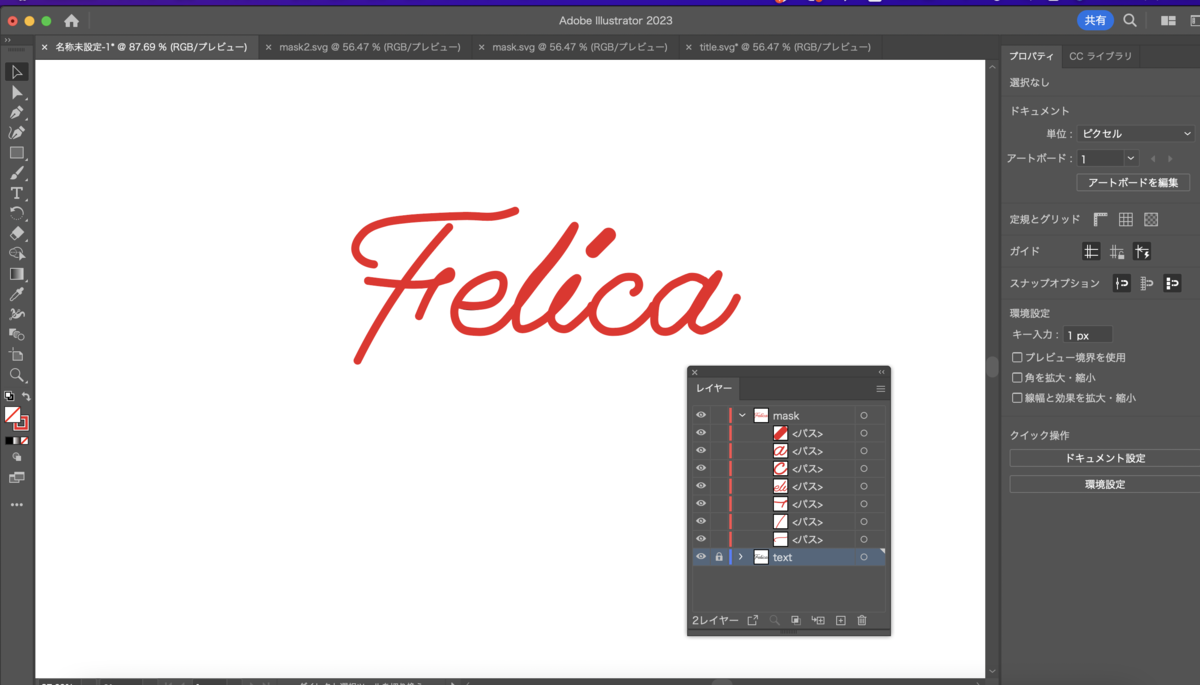The width and height of the screenshot is (1200, 685).
Task: Click the Fill color swatch
Action: pyautogui.click(x=12, y=414)
